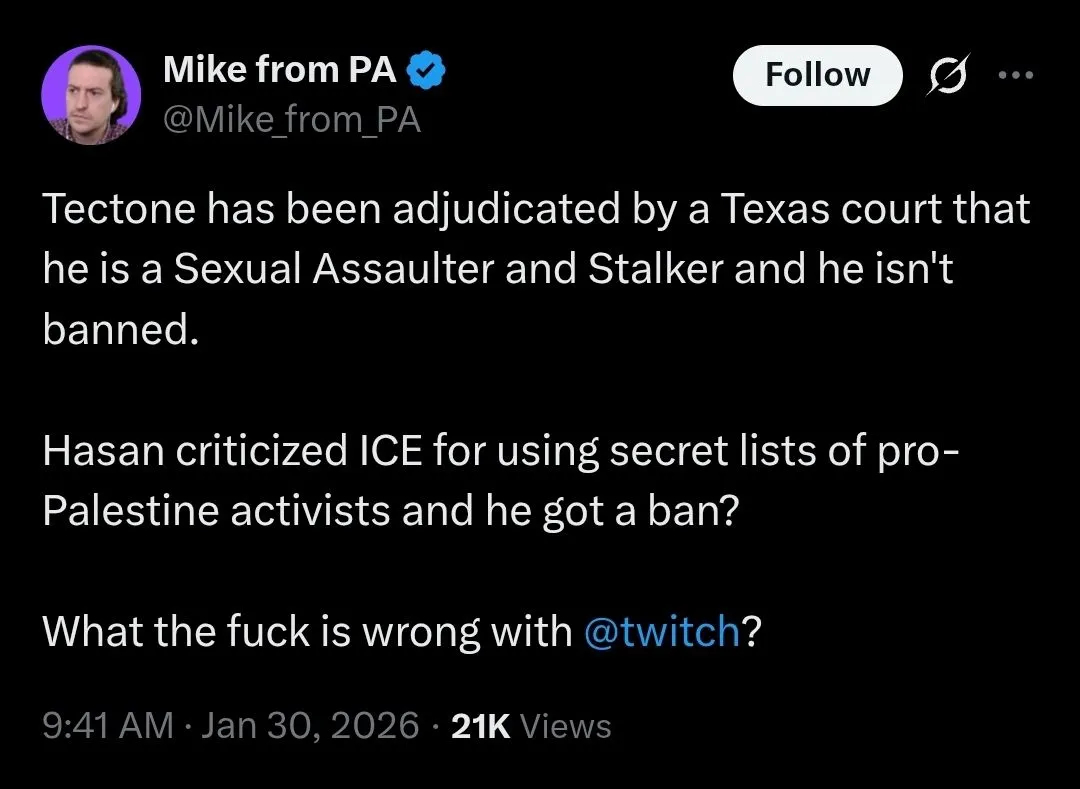
Task: Follow the Mike from PA account
Action: [817, 75]
